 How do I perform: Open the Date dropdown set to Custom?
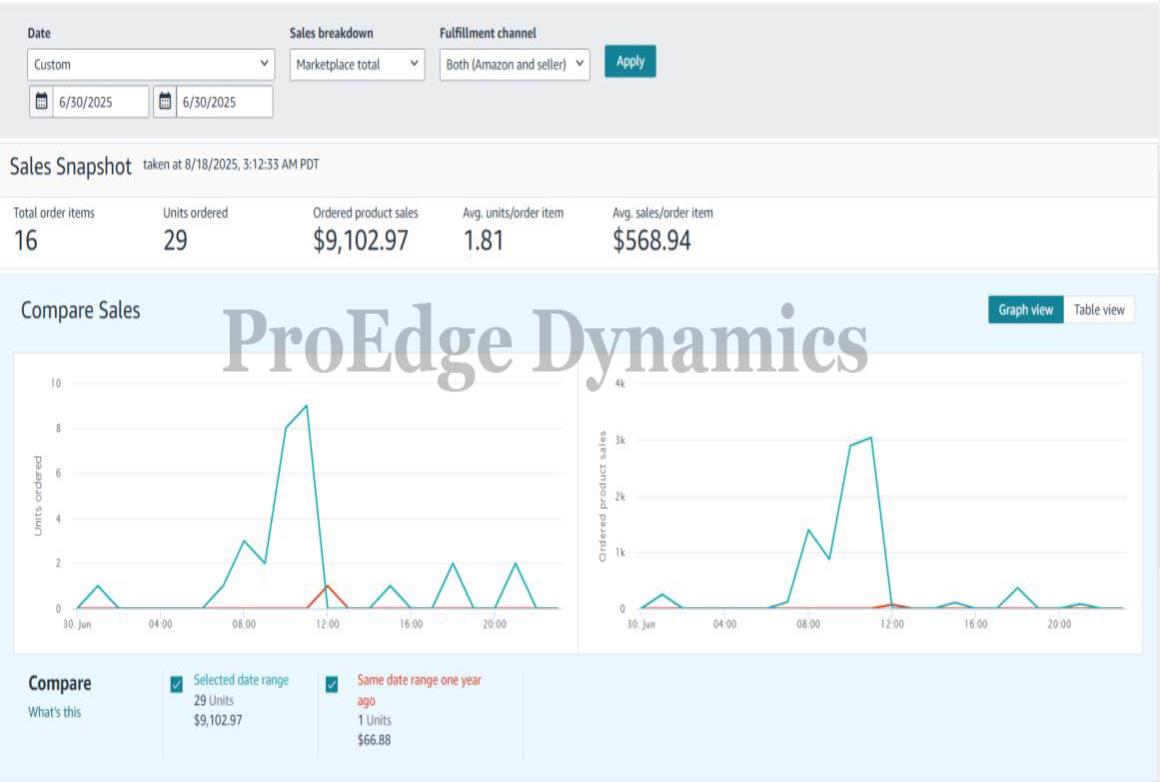point(151,64)
